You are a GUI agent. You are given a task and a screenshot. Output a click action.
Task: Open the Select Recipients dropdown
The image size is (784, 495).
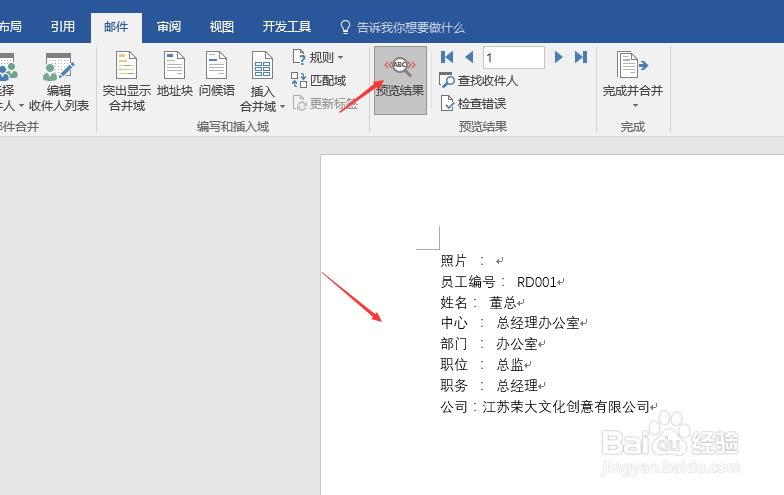[21, 106]
